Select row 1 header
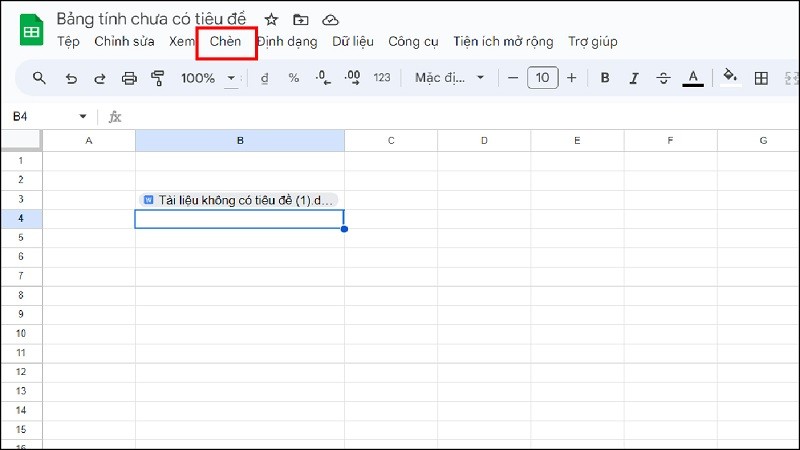Screen dimensions: 800x450 tap(21, 161)
